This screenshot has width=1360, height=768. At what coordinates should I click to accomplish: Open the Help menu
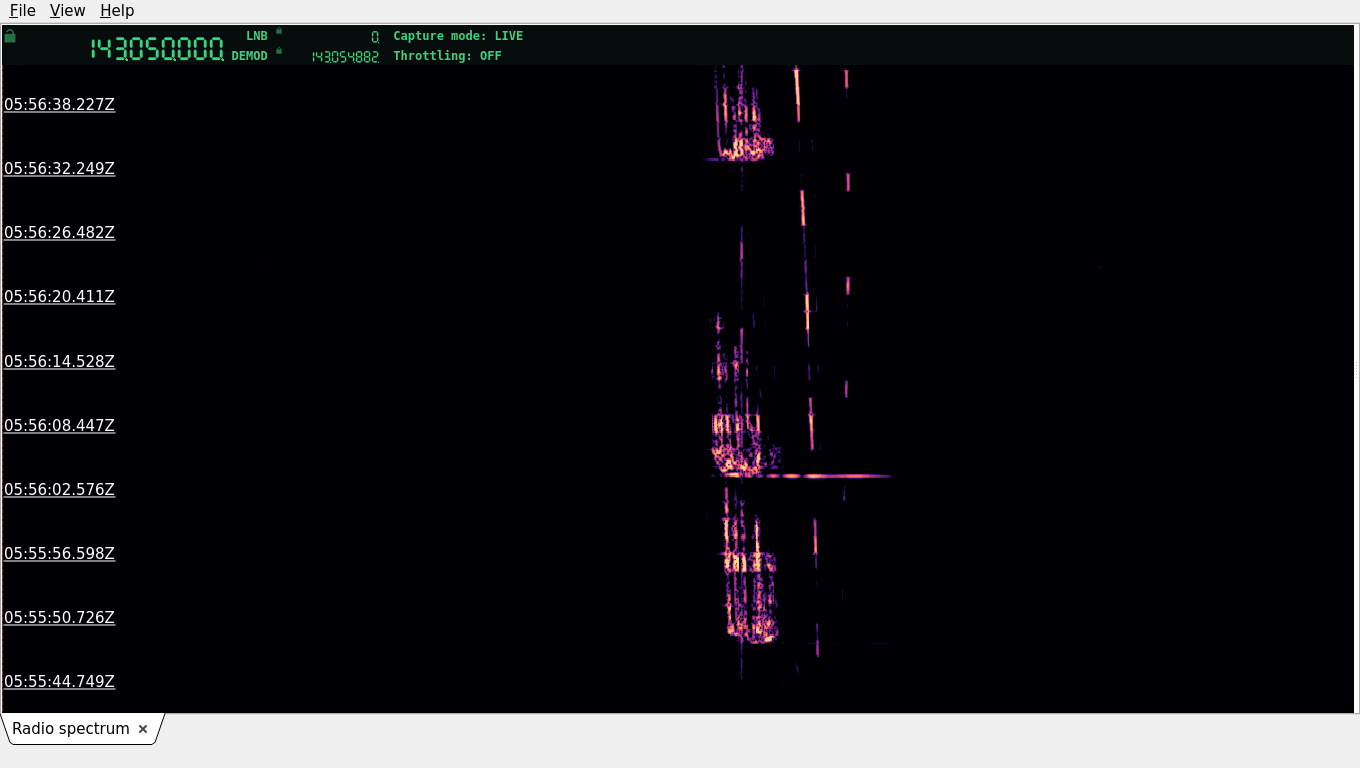pyautogui.click(x=117, y=11)
